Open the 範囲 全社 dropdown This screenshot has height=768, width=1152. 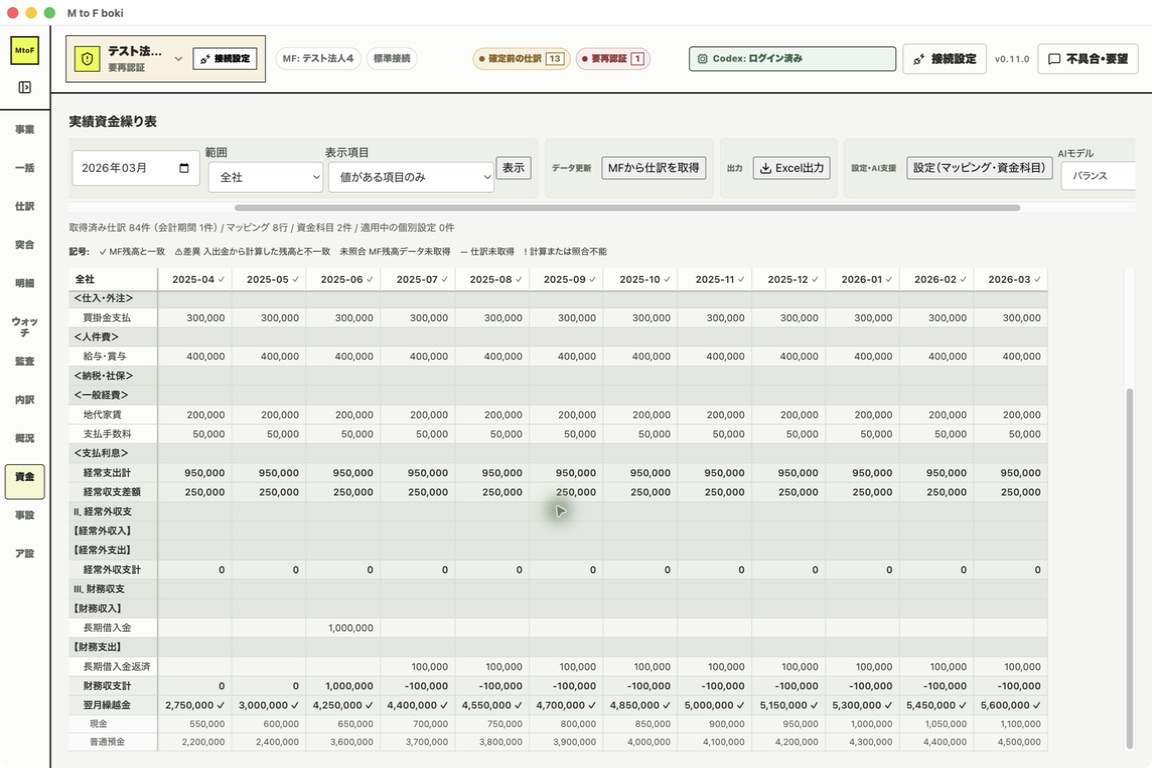[x=265, y=177]
